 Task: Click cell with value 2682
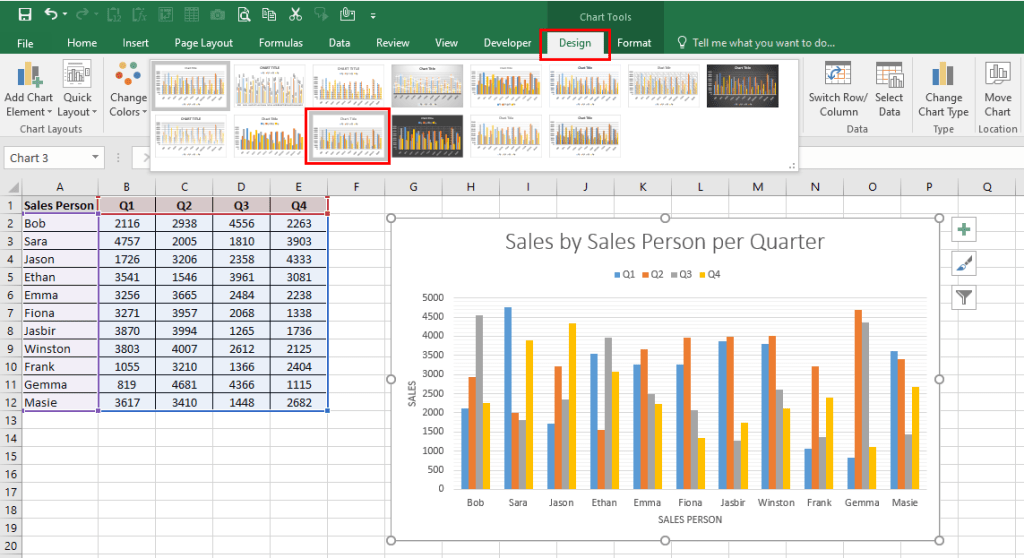299,402
